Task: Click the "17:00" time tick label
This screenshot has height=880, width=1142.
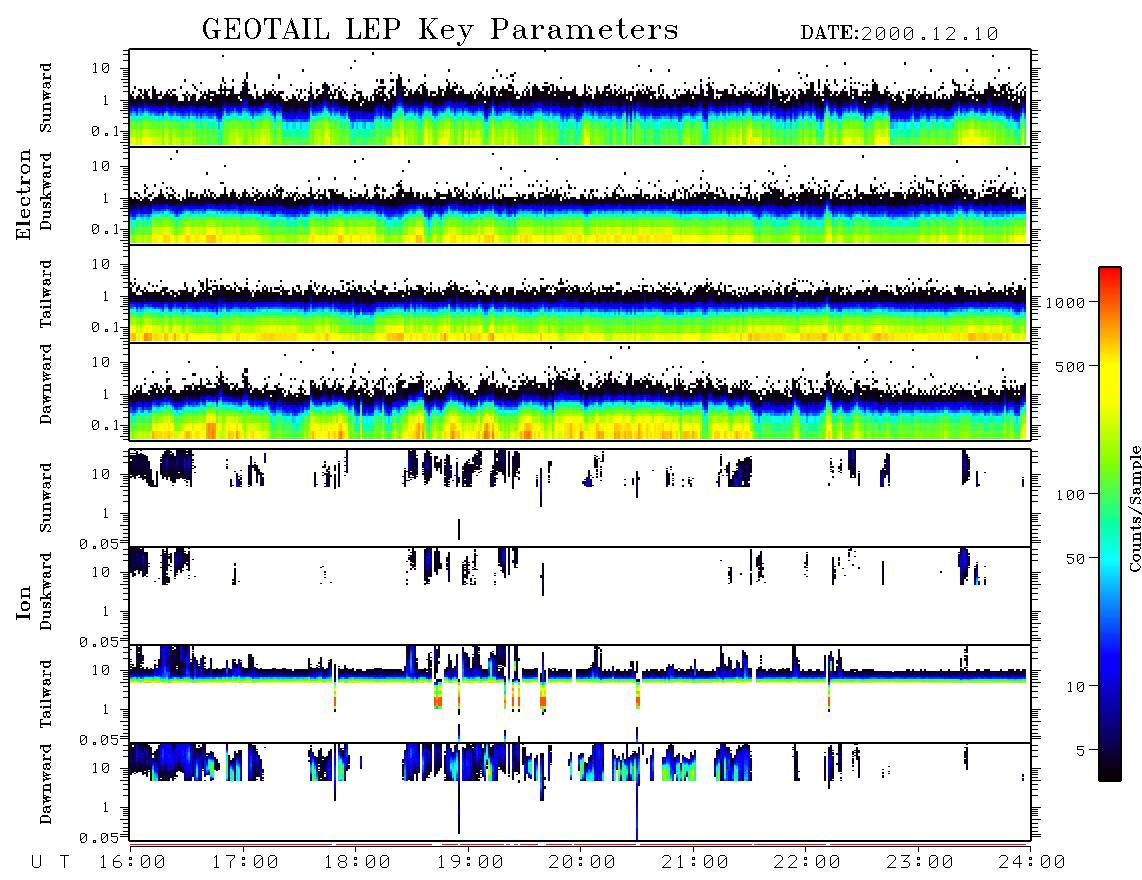Action: point(245,863)
